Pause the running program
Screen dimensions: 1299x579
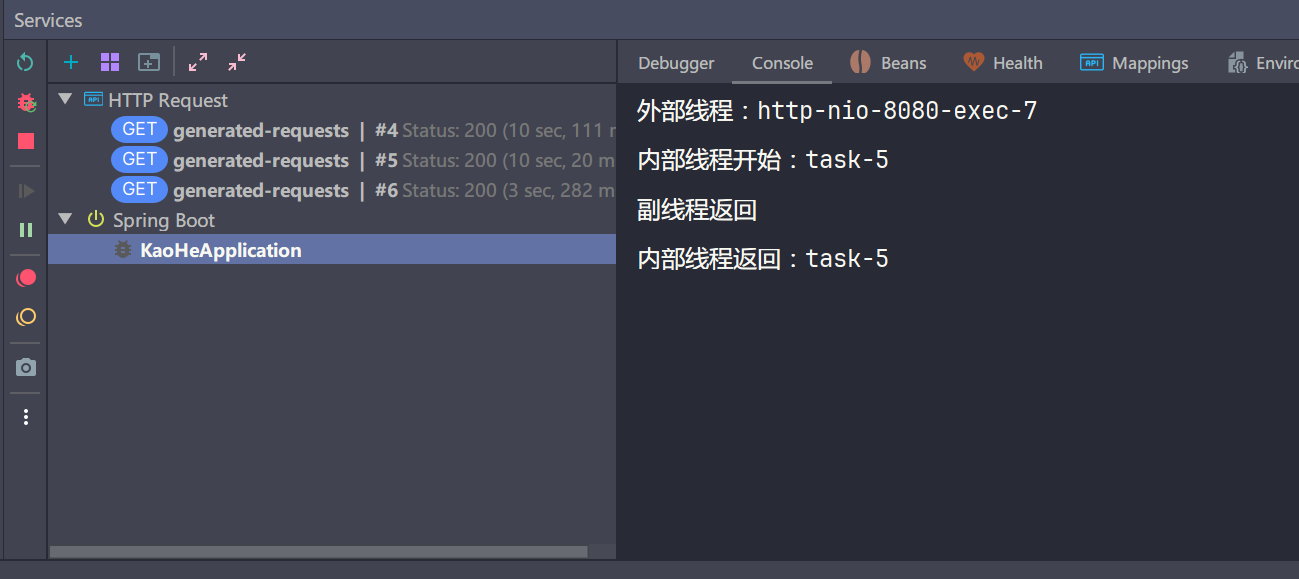25,229
